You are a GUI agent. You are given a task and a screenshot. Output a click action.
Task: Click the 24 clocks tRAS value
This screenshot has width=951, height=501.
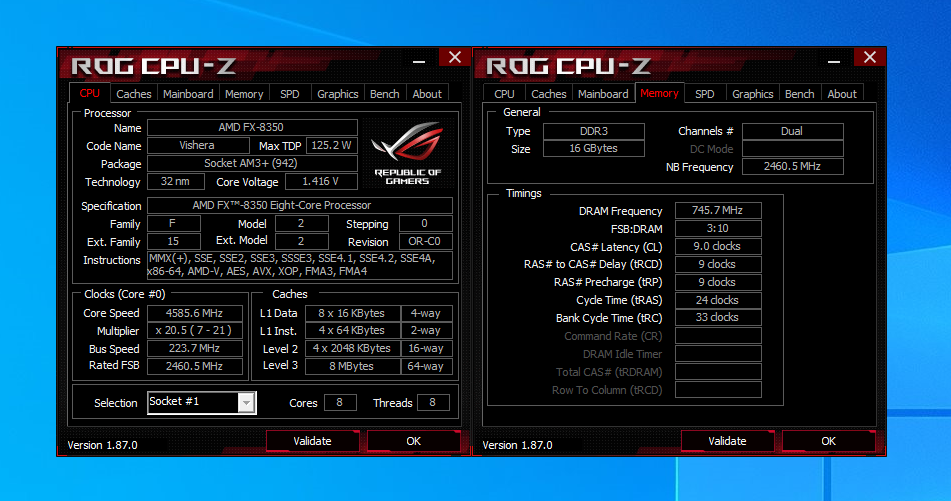[x=718, y=300]
